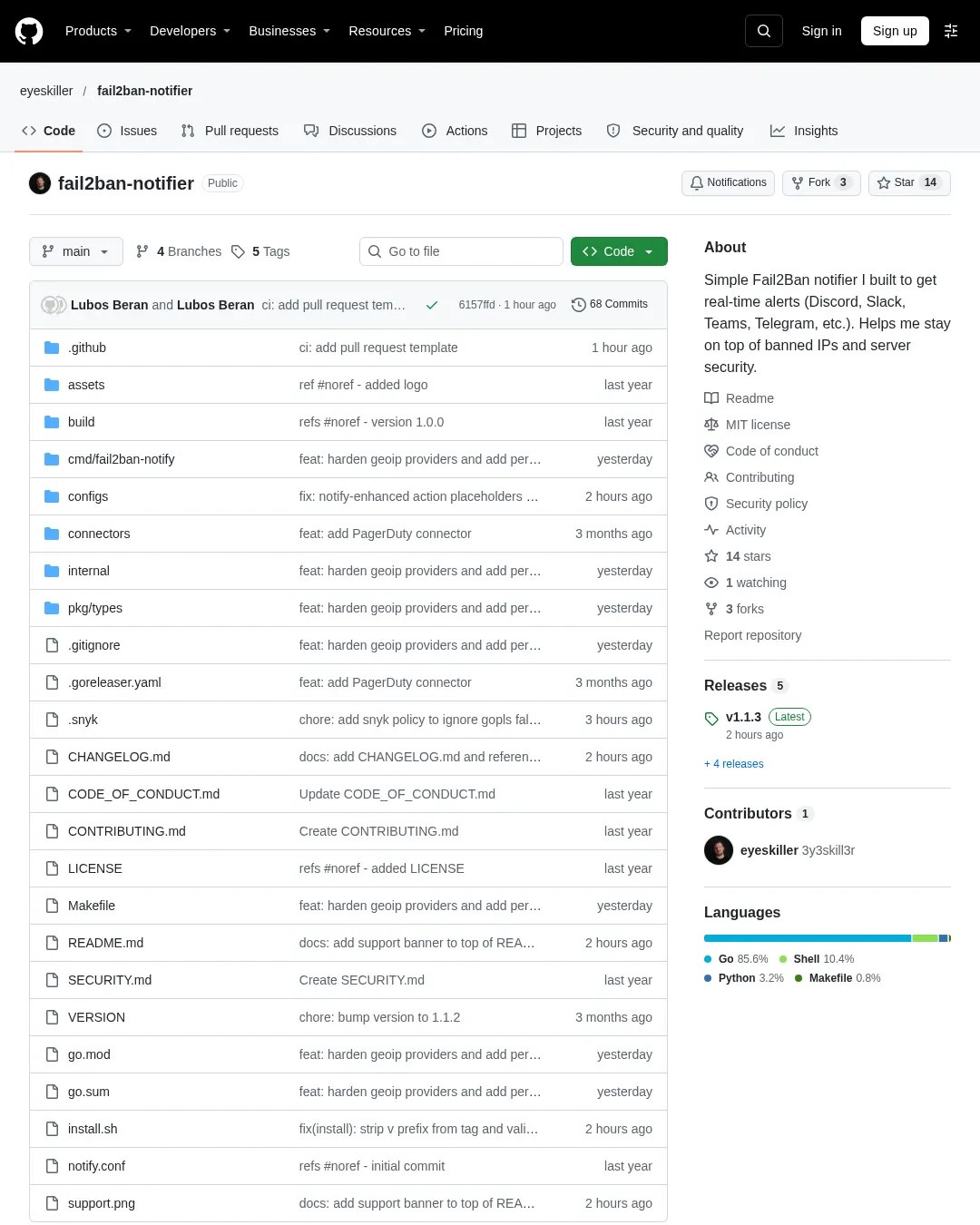Click the Sign up button

(x=895, y=31)
